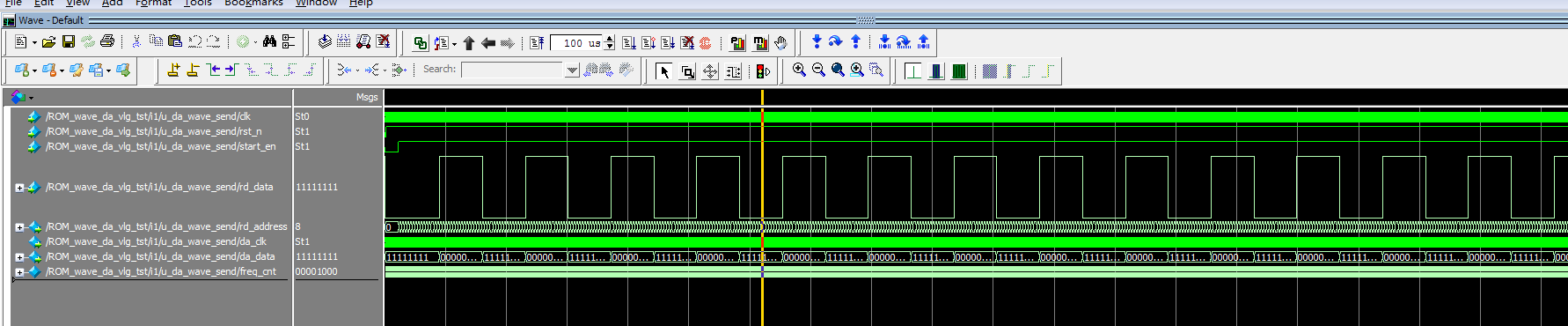This screenshot has height=326, width=1568.
Task: Enable the Zoom Mode tool
Action: (687, 71)
